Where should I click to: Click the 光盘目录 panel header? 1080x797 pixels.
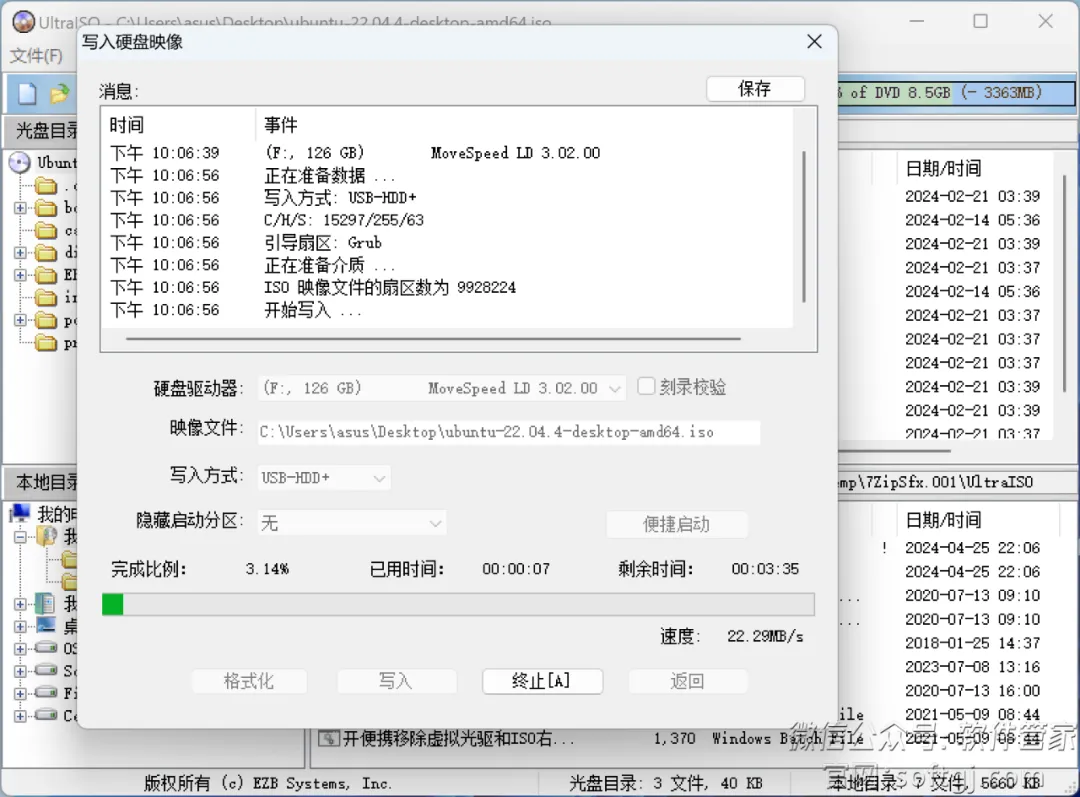coord(47,131)
